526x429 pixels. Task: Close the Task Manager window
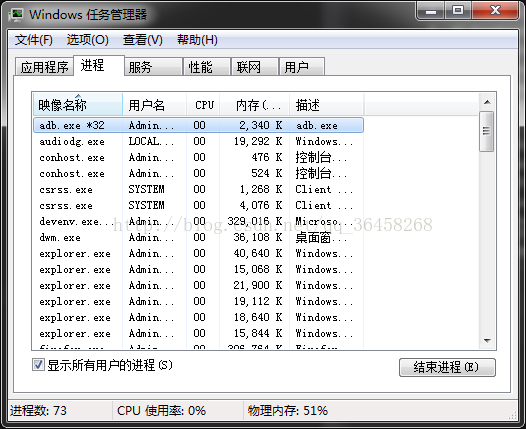[x=495, y=11]
